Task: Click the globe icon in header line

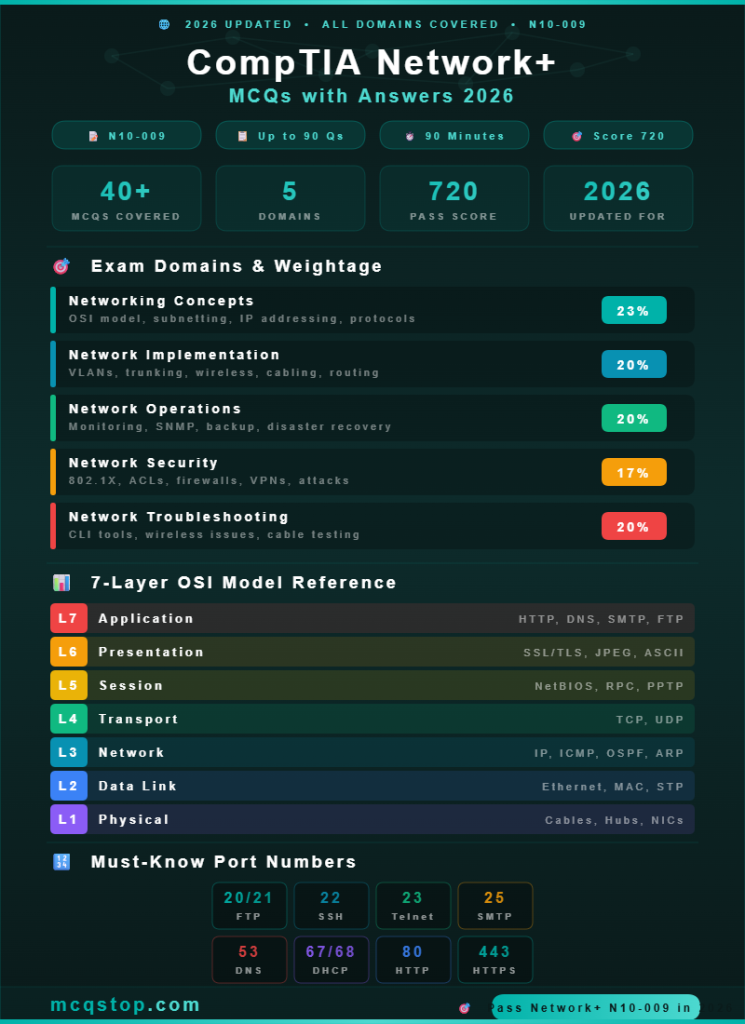Action: pos(165,25)
